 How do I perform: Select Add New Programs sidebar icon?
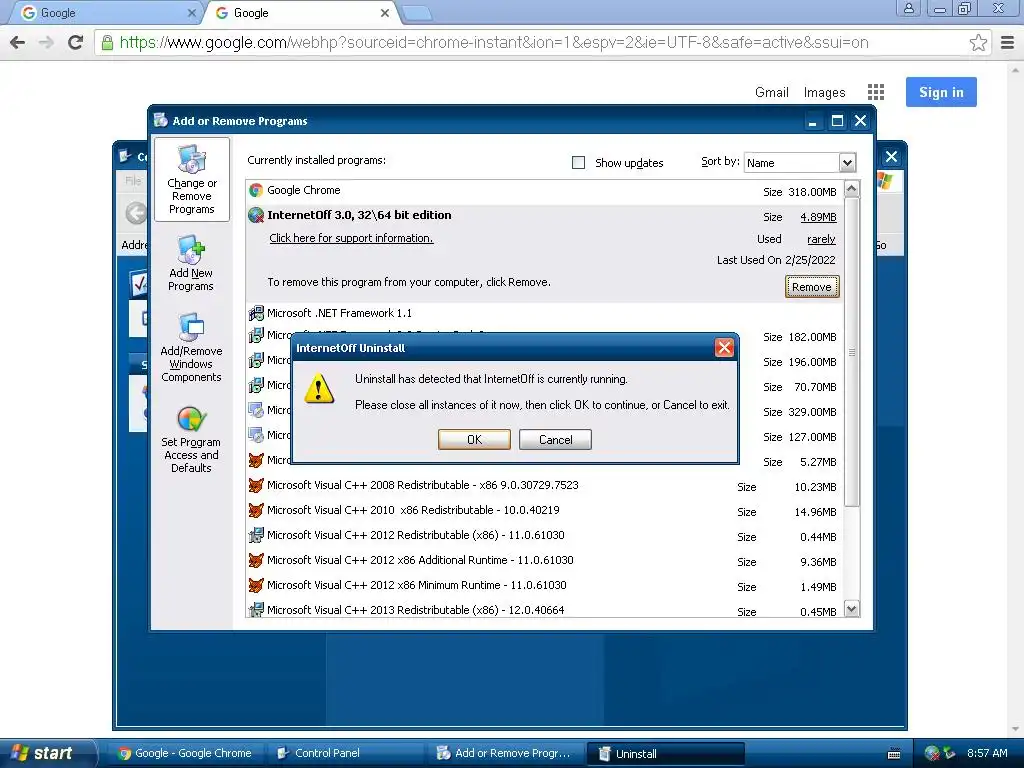pos(191,264)
